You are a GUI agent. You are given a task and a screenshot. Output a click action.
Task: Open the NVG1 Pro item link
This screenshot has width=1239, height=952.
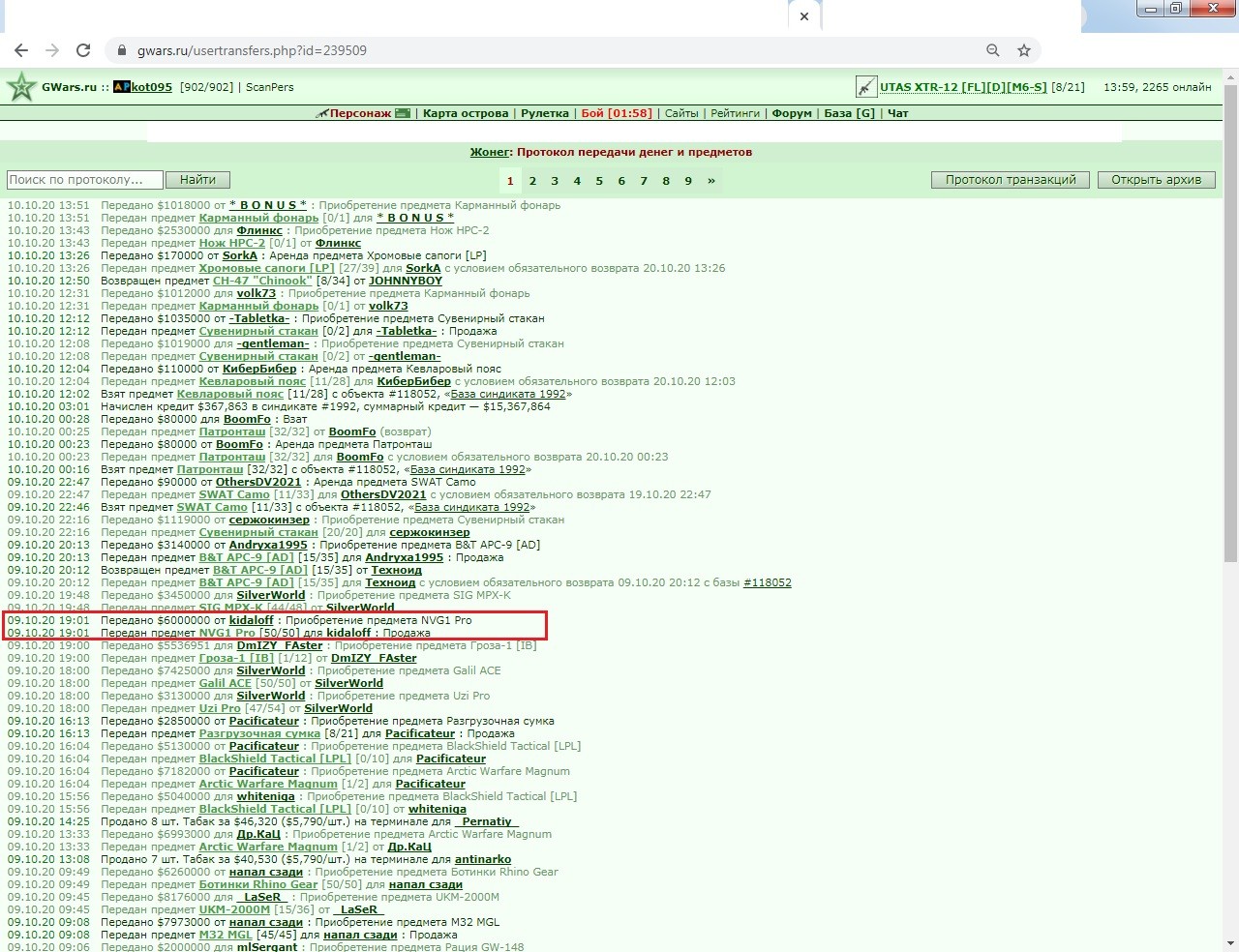pos(227,633)
